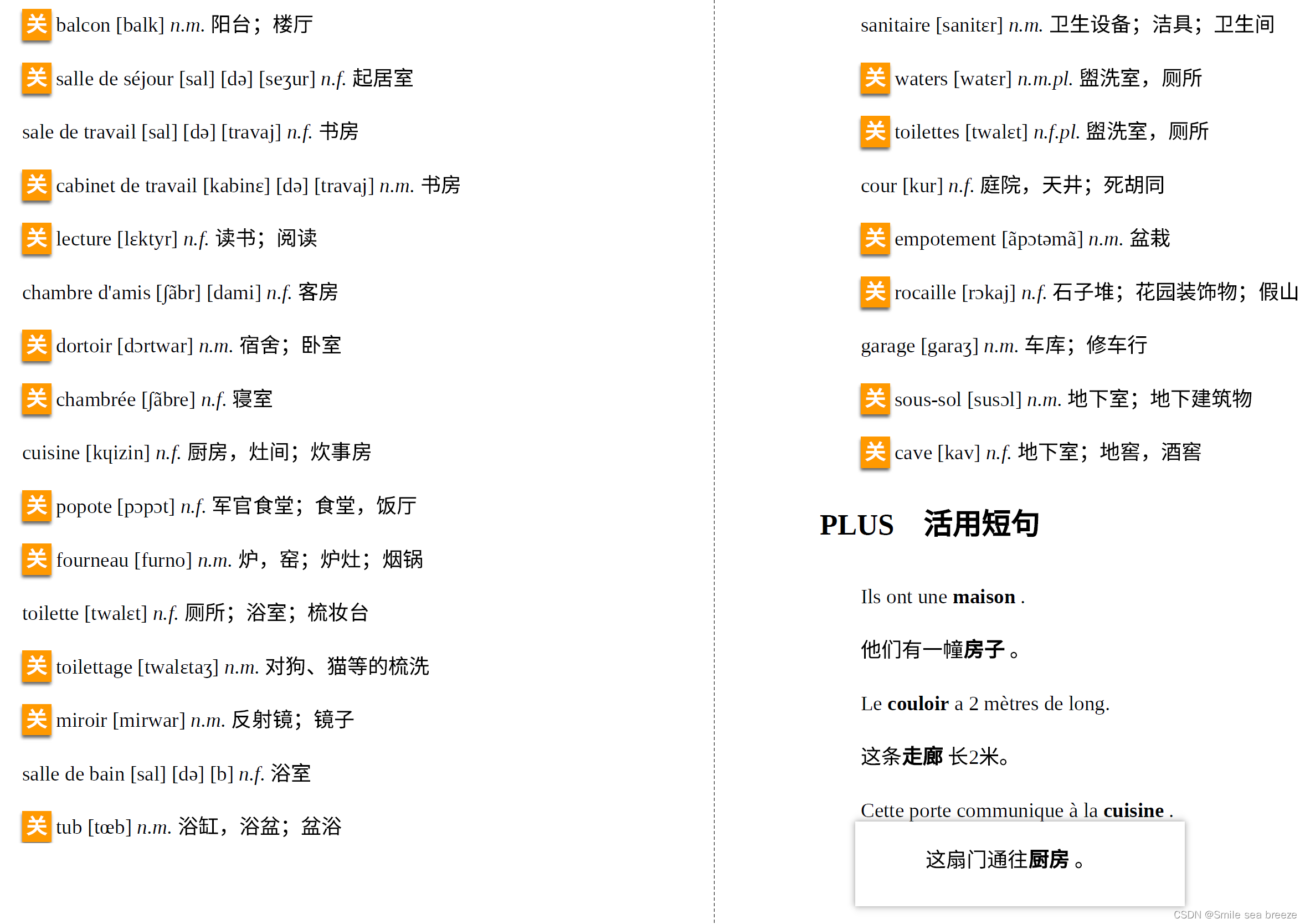The image size is (1305, 924).
Task: Click the orange 关 icon beside balcon
Action: pyautogui.click(x=37, y=24)
